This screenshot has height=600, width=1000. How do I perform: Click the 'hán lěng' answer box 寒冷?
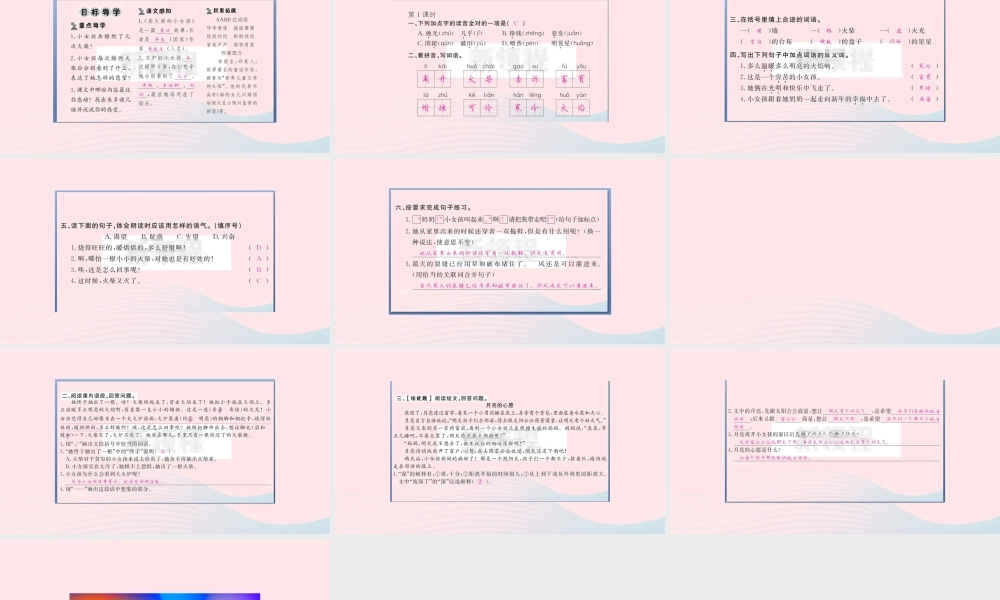pyautogui.click(x=527, y=108)
